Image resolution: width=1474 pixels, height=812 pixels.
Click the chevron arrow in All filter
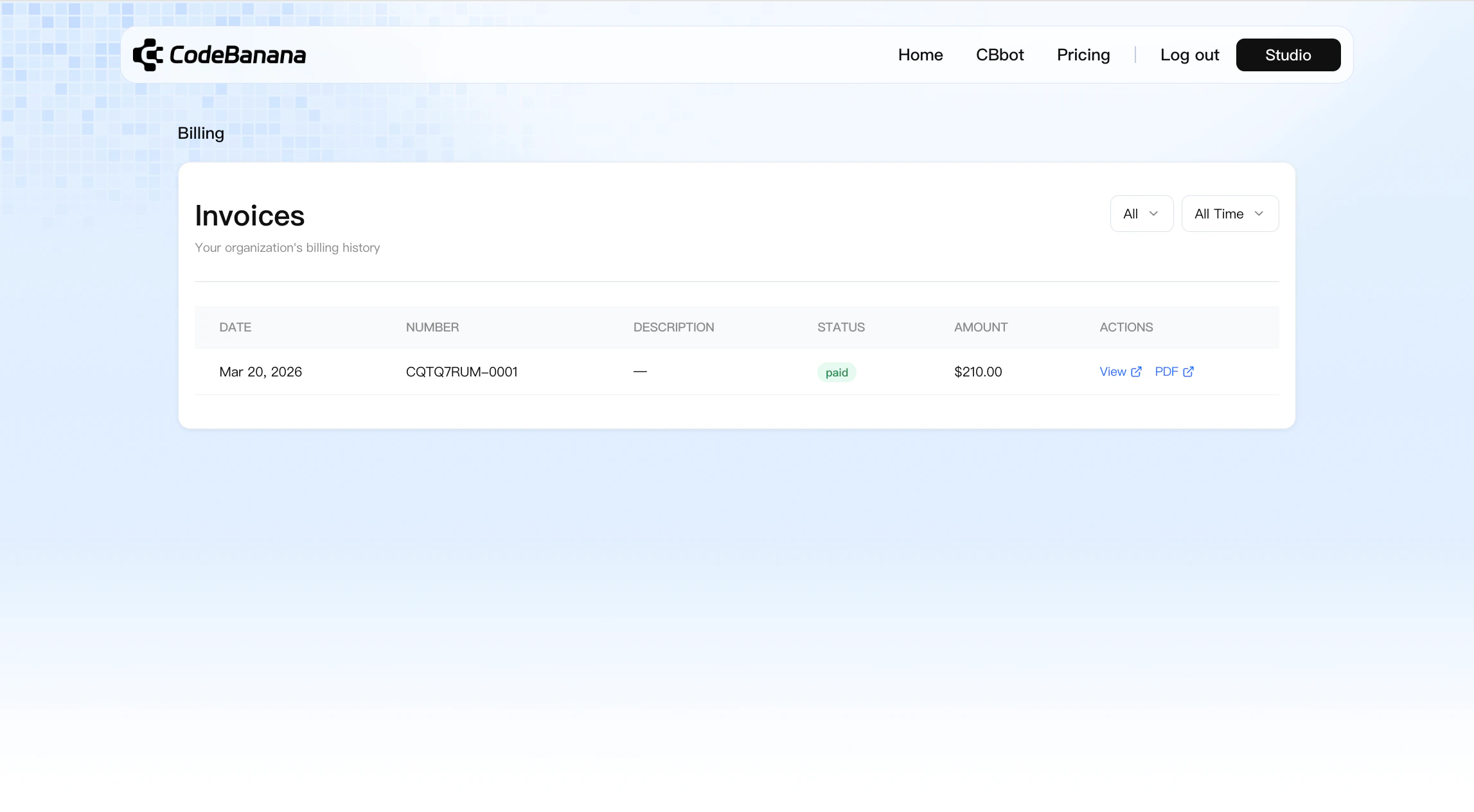1153,214
